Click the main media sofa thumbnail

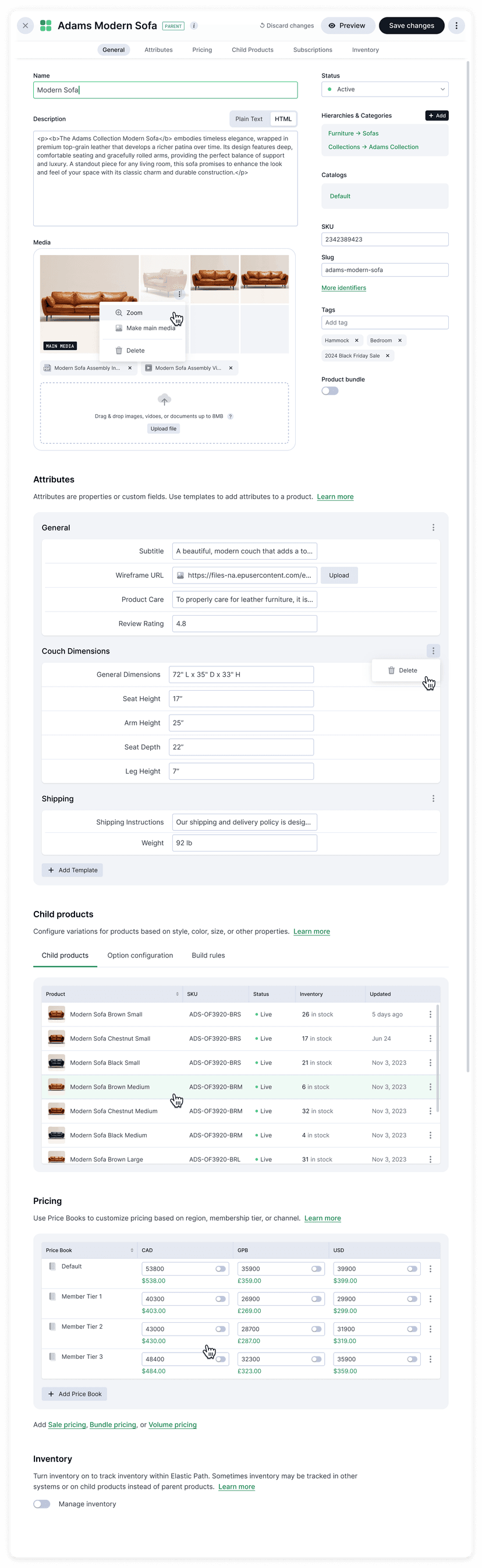pyautogui.click(x=89, y=305)
